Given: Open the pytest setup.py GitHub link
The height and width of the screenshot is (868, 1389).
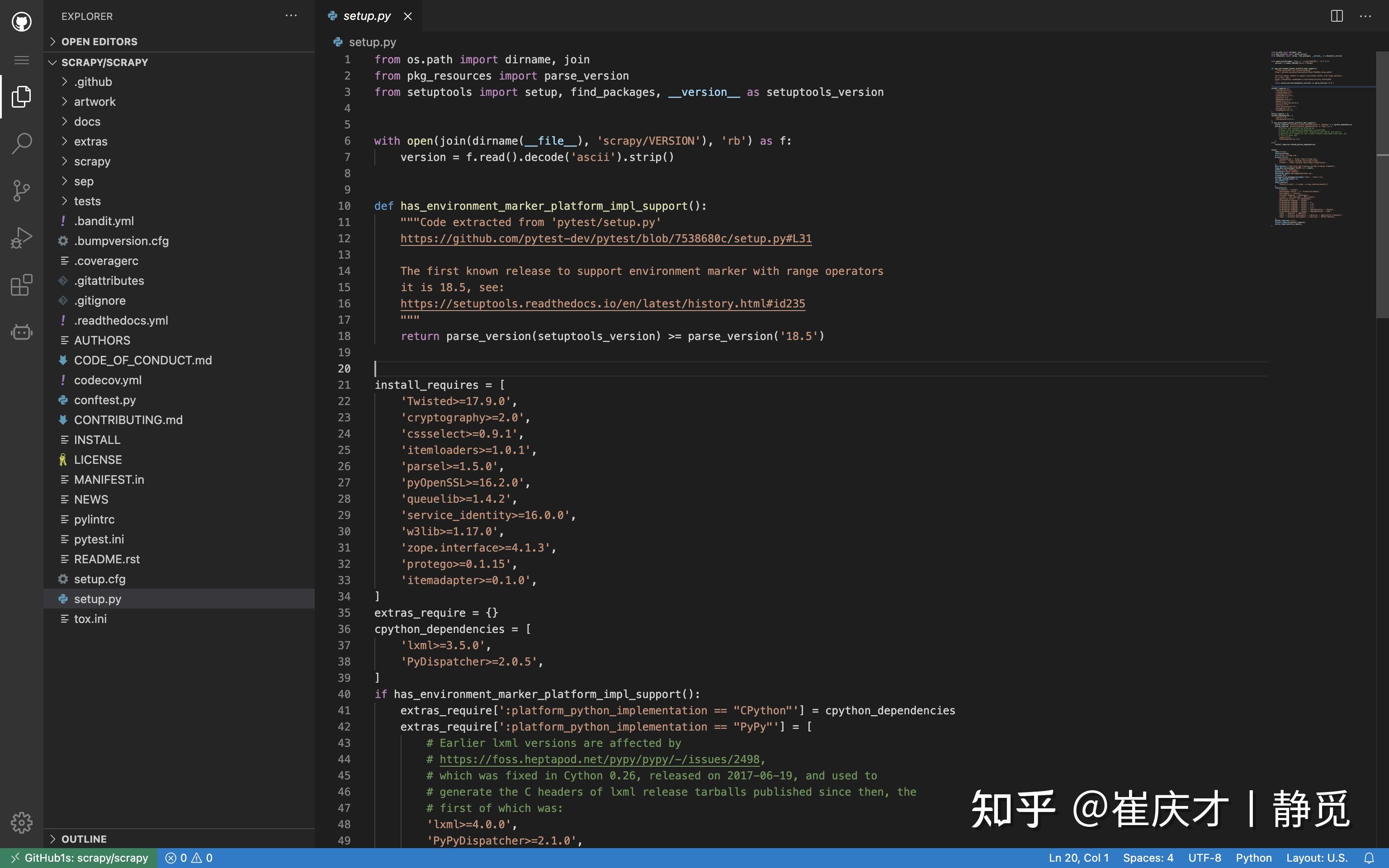Looking at the screenshot, I should (605, 238).
